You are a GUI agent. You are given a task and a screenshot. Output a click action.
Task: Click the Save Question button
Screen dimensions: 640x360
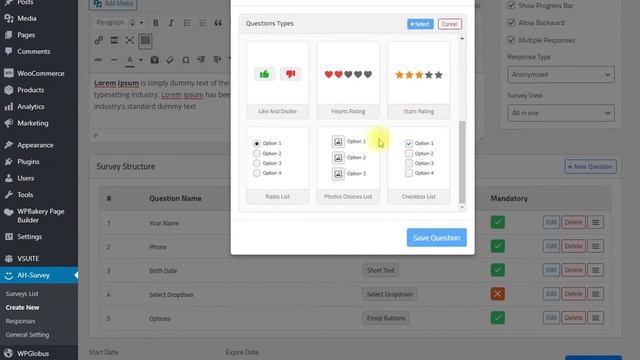436,238
